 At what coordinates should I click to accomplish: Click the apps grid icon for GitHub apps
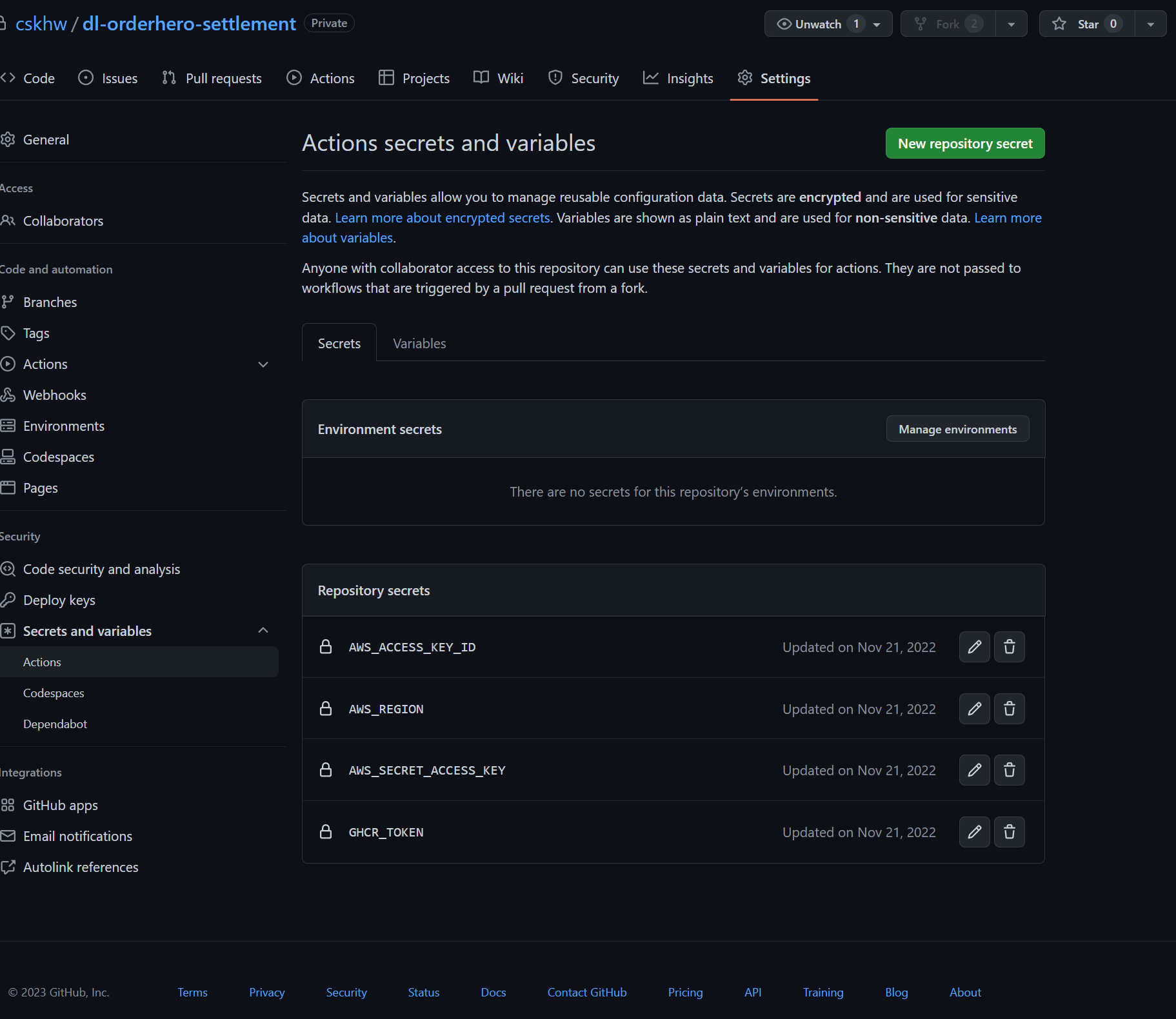(x=8, y=805)
